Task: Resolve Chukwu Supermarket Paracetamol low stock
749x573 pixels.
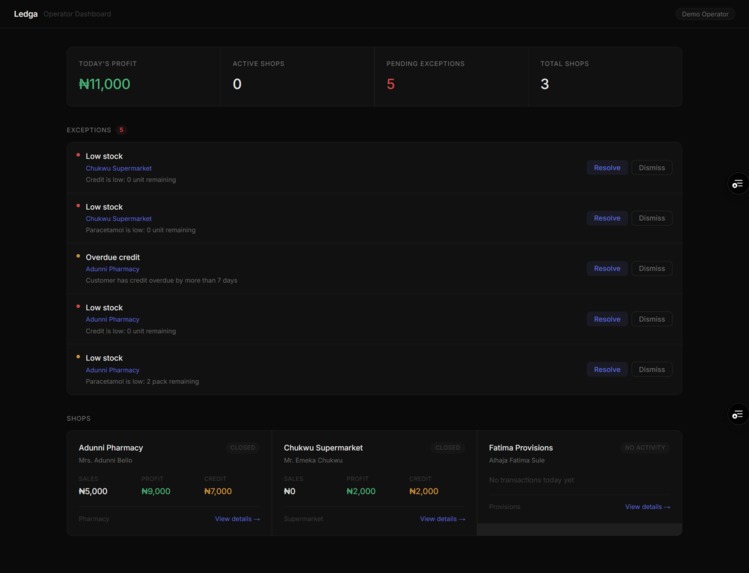Action: click(607, 218)
